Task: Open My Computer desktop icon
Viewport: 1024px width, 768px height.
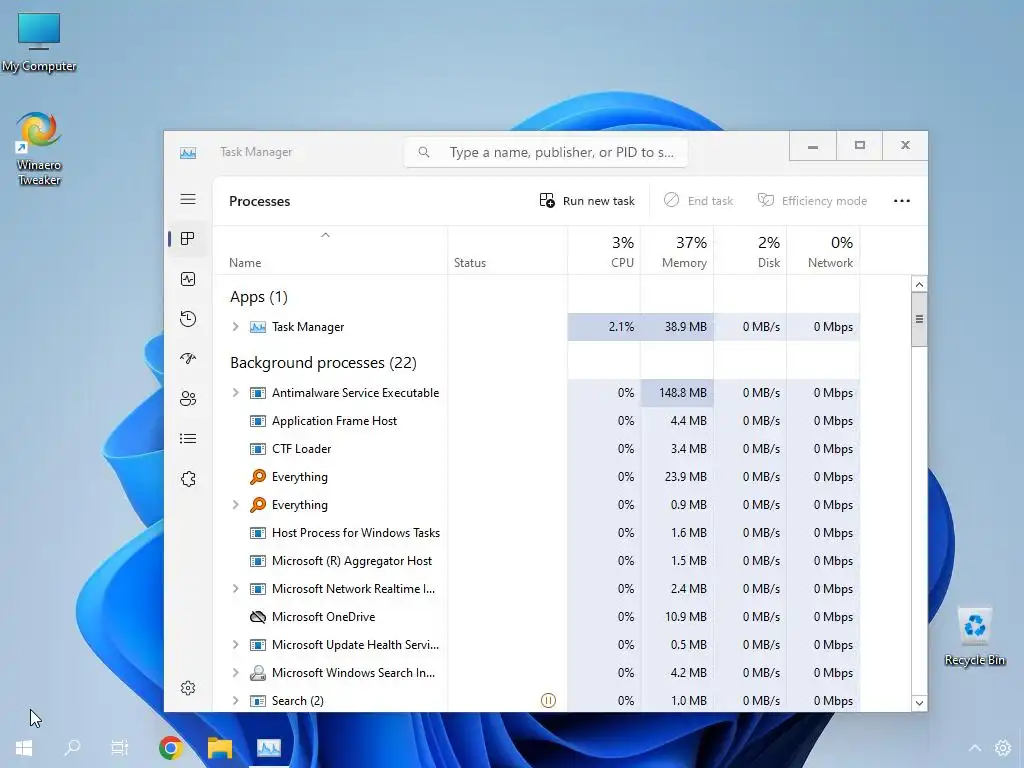Action: point(39,42)
